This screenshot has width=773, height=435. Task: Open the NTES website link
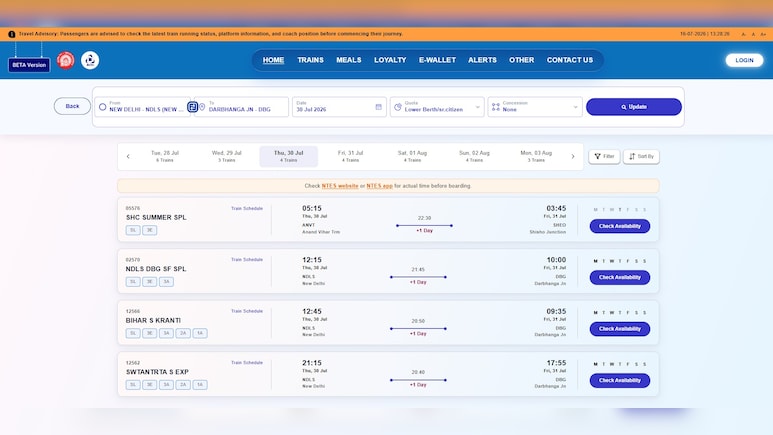pyautogui.click(x=340, y=186)
